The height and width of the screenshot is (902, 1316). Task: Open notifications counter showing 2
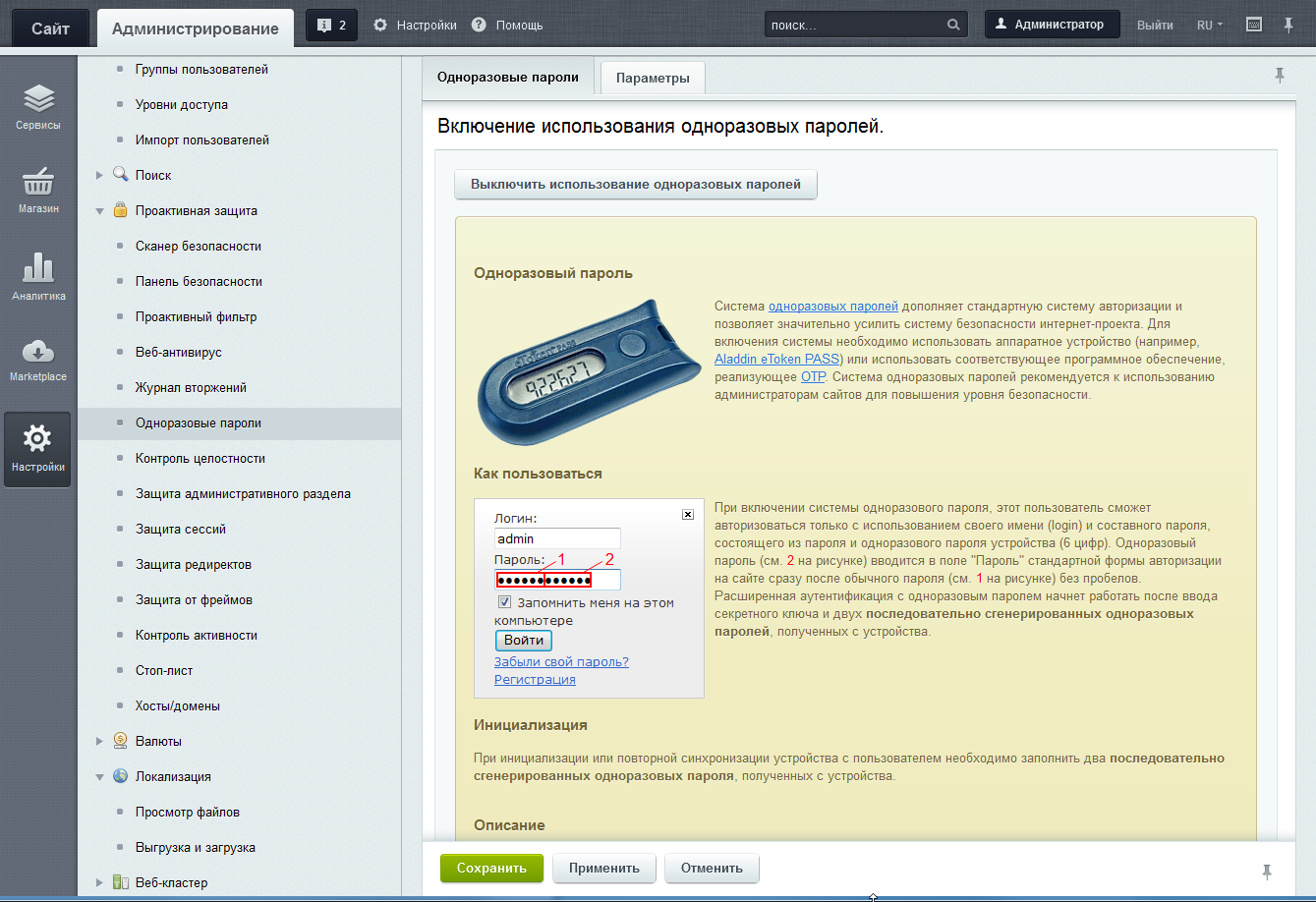click(331, 25)
